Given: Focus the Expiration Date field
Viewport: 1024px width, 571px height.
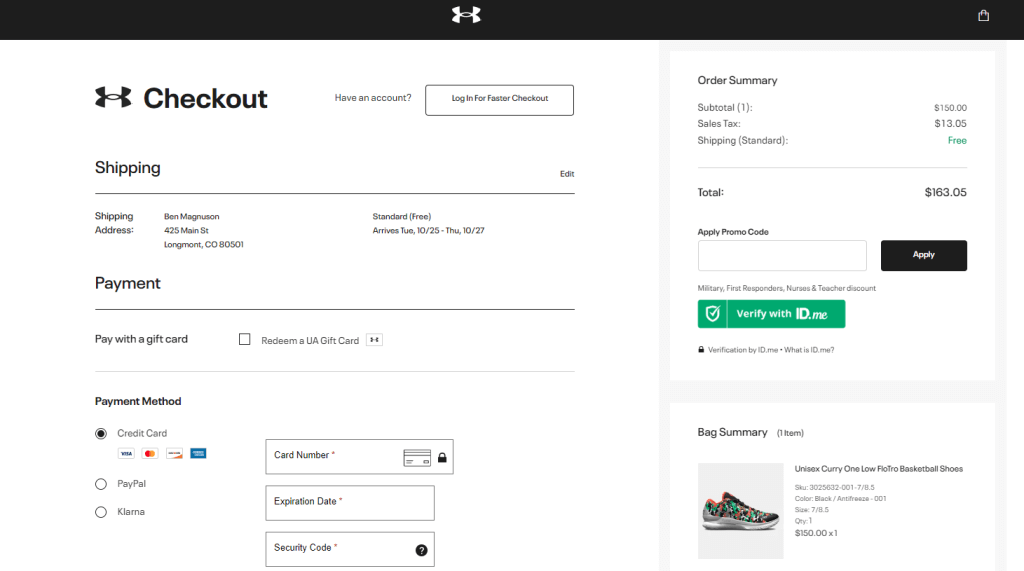Looking at the screenshot, I should pos(350,502).
